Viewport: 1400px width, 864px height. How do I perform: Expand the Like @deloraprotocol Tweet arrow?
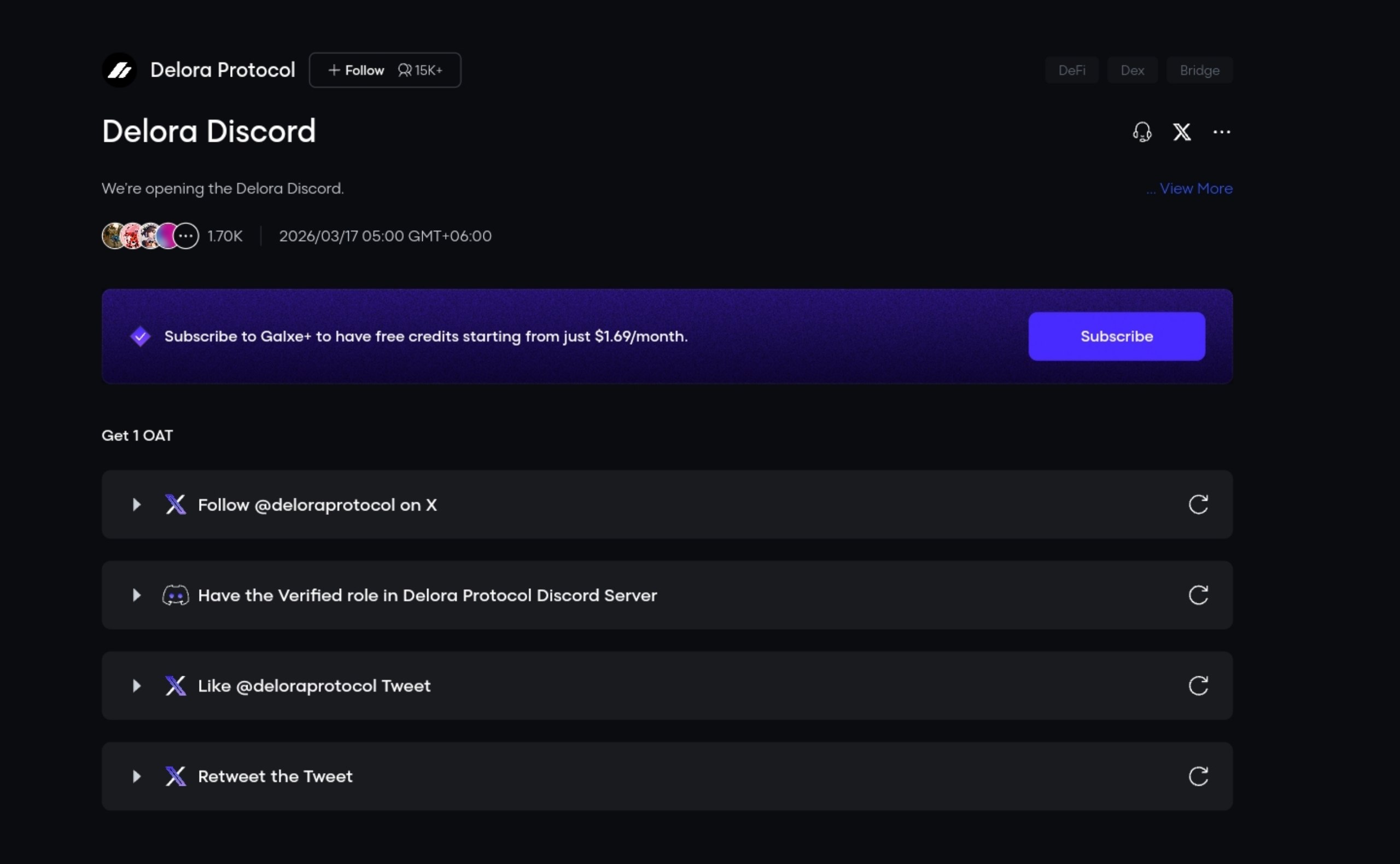tap(137, 686)
